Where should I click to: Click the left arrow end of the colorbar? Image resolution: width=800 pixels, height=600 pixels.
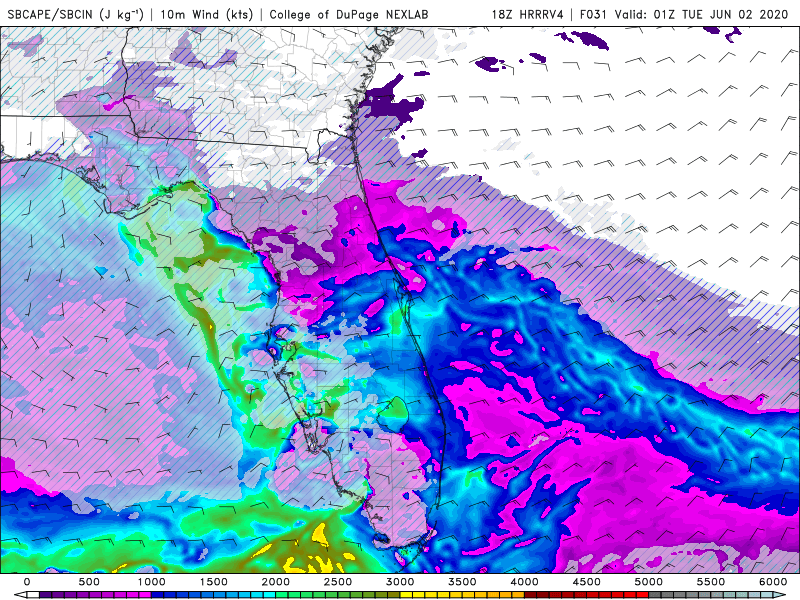click(x=20, y=595)
